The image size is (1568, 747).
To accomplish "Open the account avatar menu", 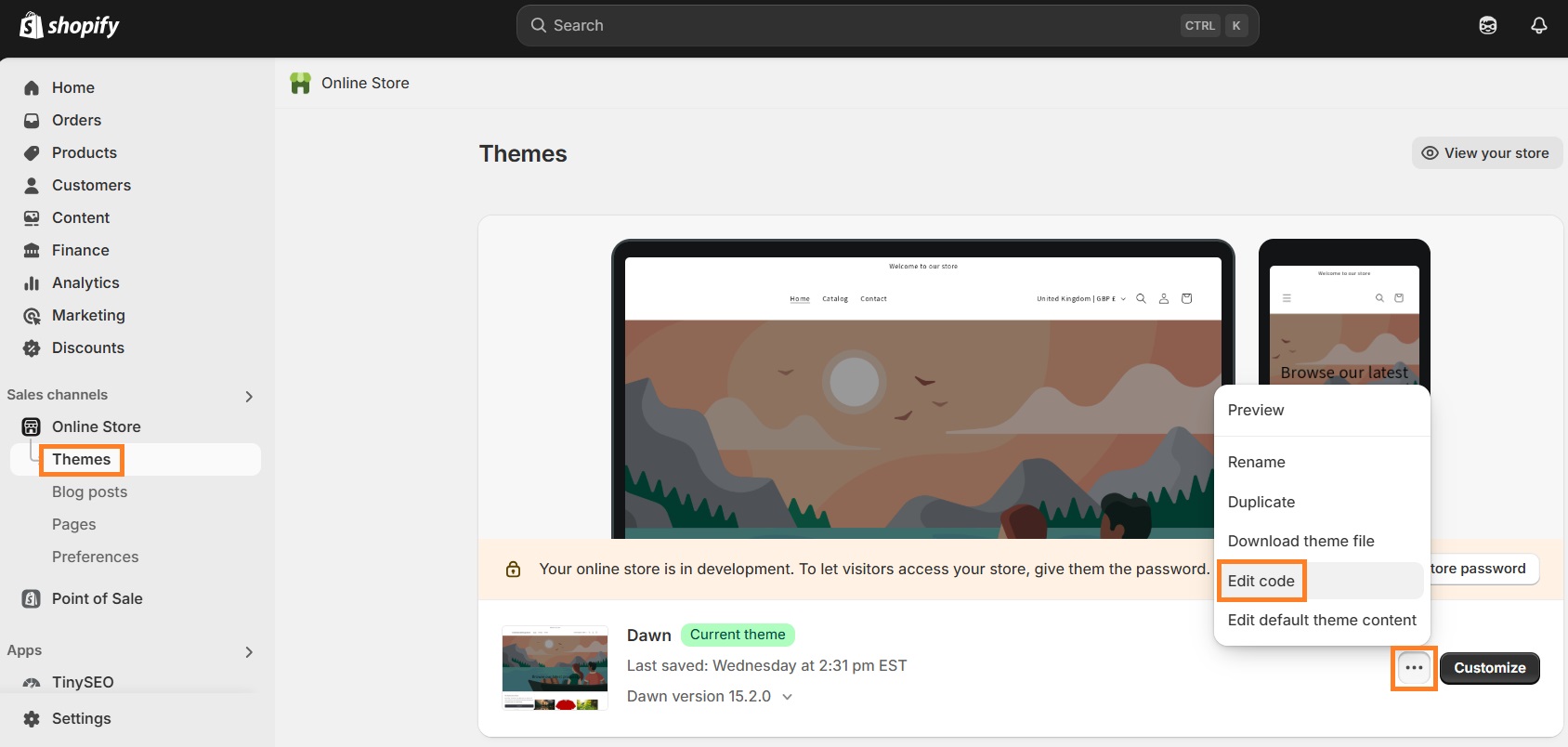I will click(x=1488, y=25).
